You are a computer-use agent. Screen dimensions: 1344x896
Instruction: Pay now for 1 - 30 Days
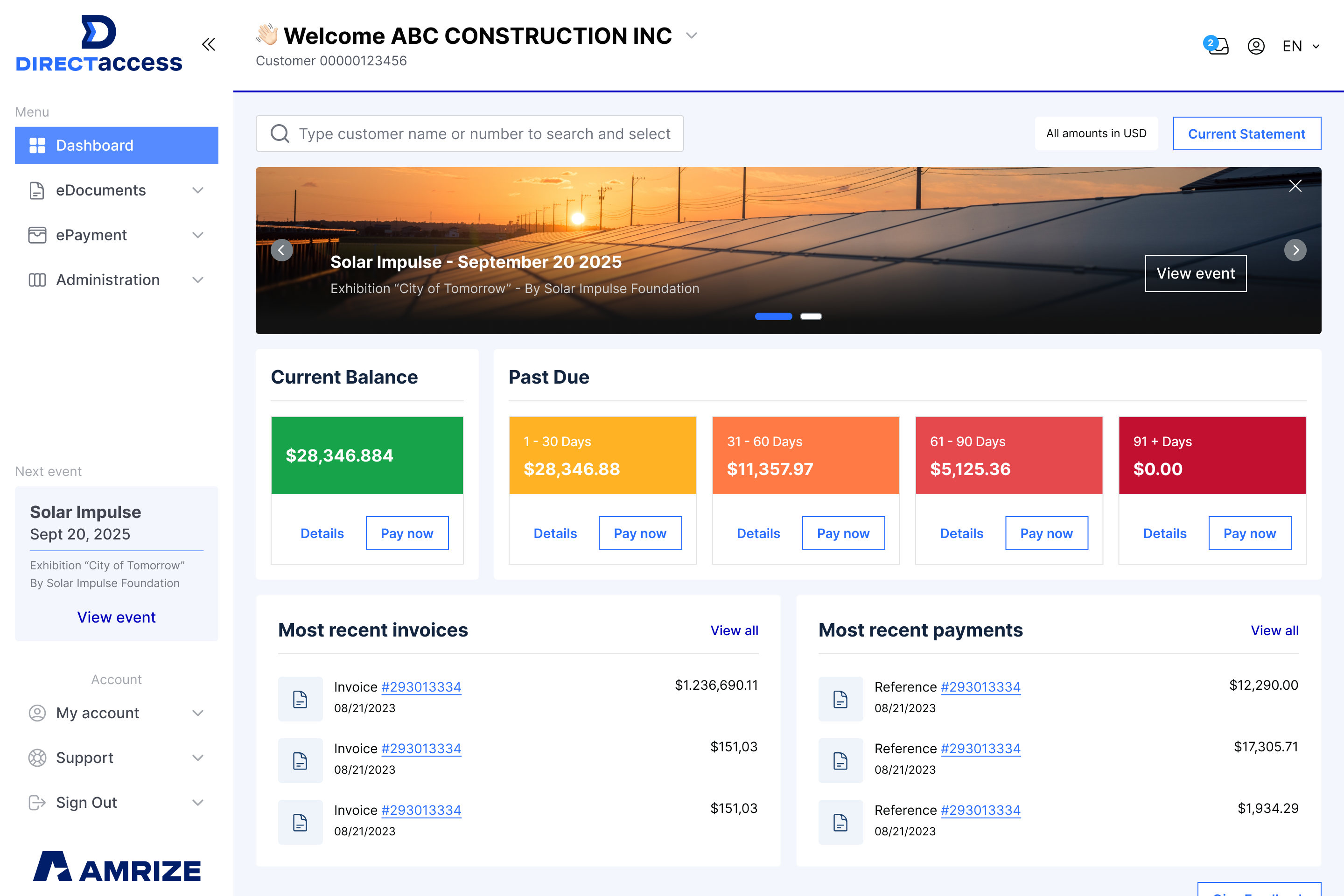(x=640, y=533)
